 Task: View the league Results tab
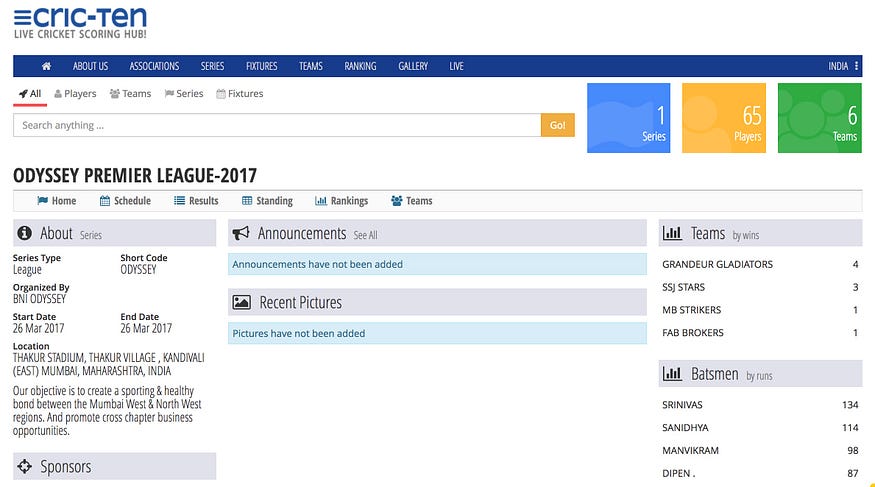196,201
